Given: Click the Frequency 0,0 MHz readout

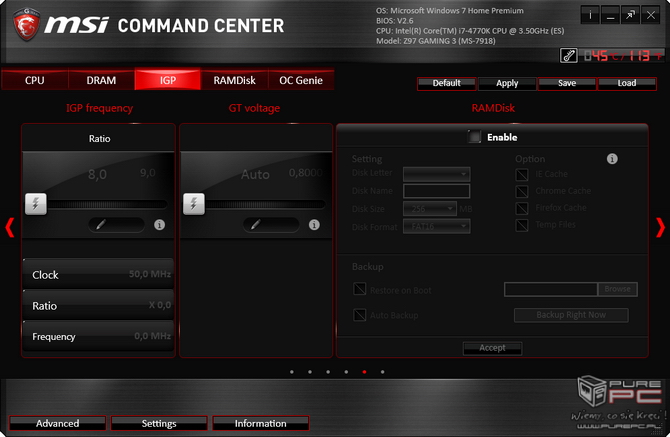Looking at the screenshot, I should pos(98,336).
